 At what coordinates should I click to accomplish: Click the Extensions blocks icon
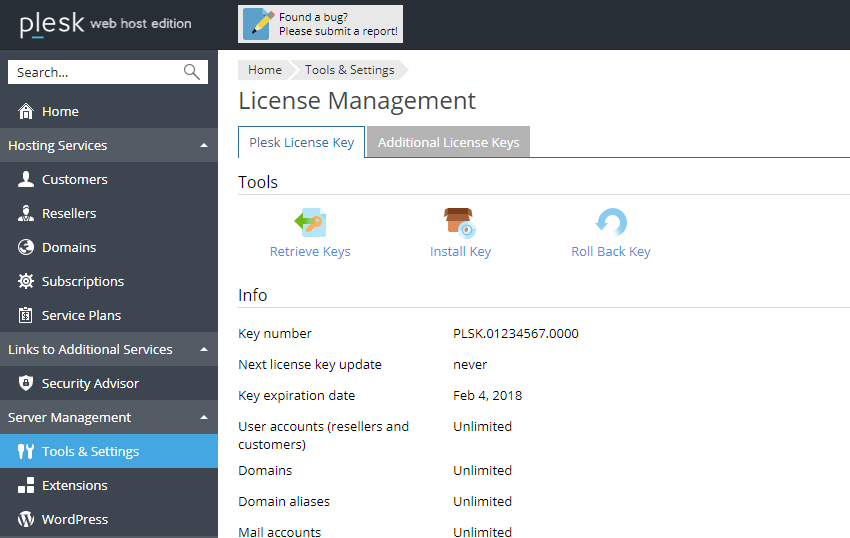[25, 485]
